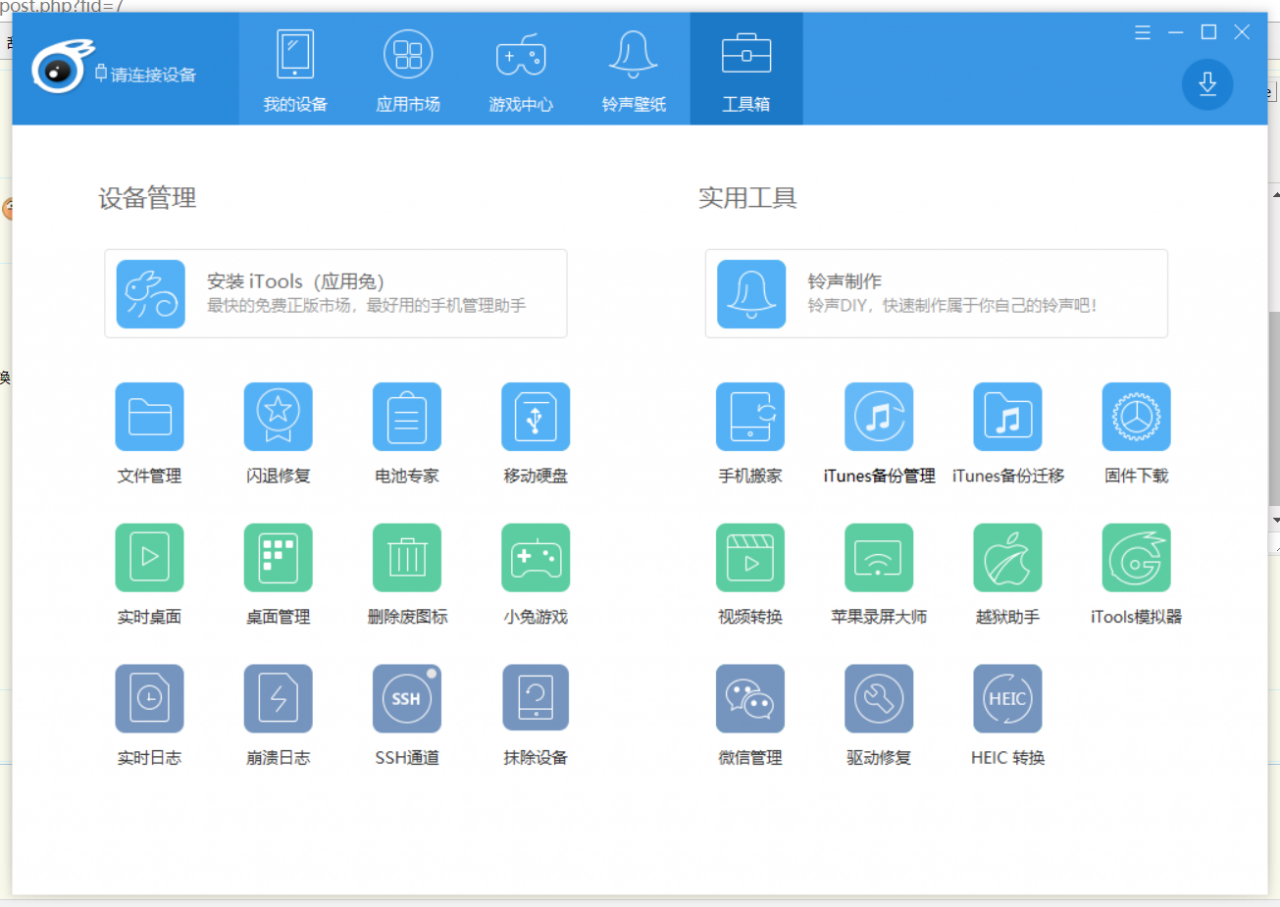Viewport: 1280px width, 907px height.
Task: Switch to 游戏中心 tab
Action: [521, 69]
